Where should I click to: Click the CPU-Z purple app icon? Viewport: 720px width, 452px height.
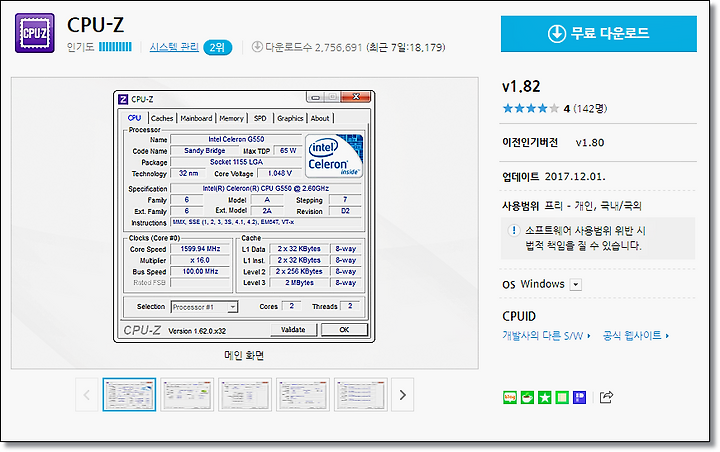pyautogui.click(x=35, y=33)
